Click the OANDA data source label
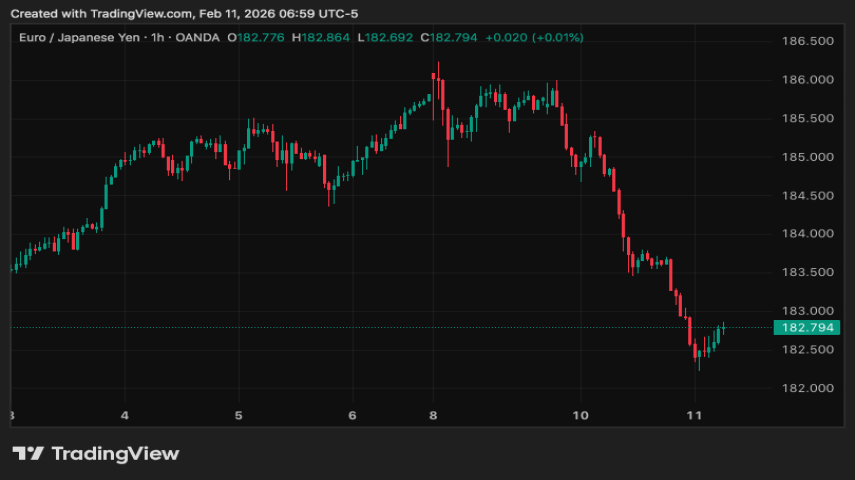The height and width of the screenshot is (480, 855). pyautogui.click(x=197, y=38)
